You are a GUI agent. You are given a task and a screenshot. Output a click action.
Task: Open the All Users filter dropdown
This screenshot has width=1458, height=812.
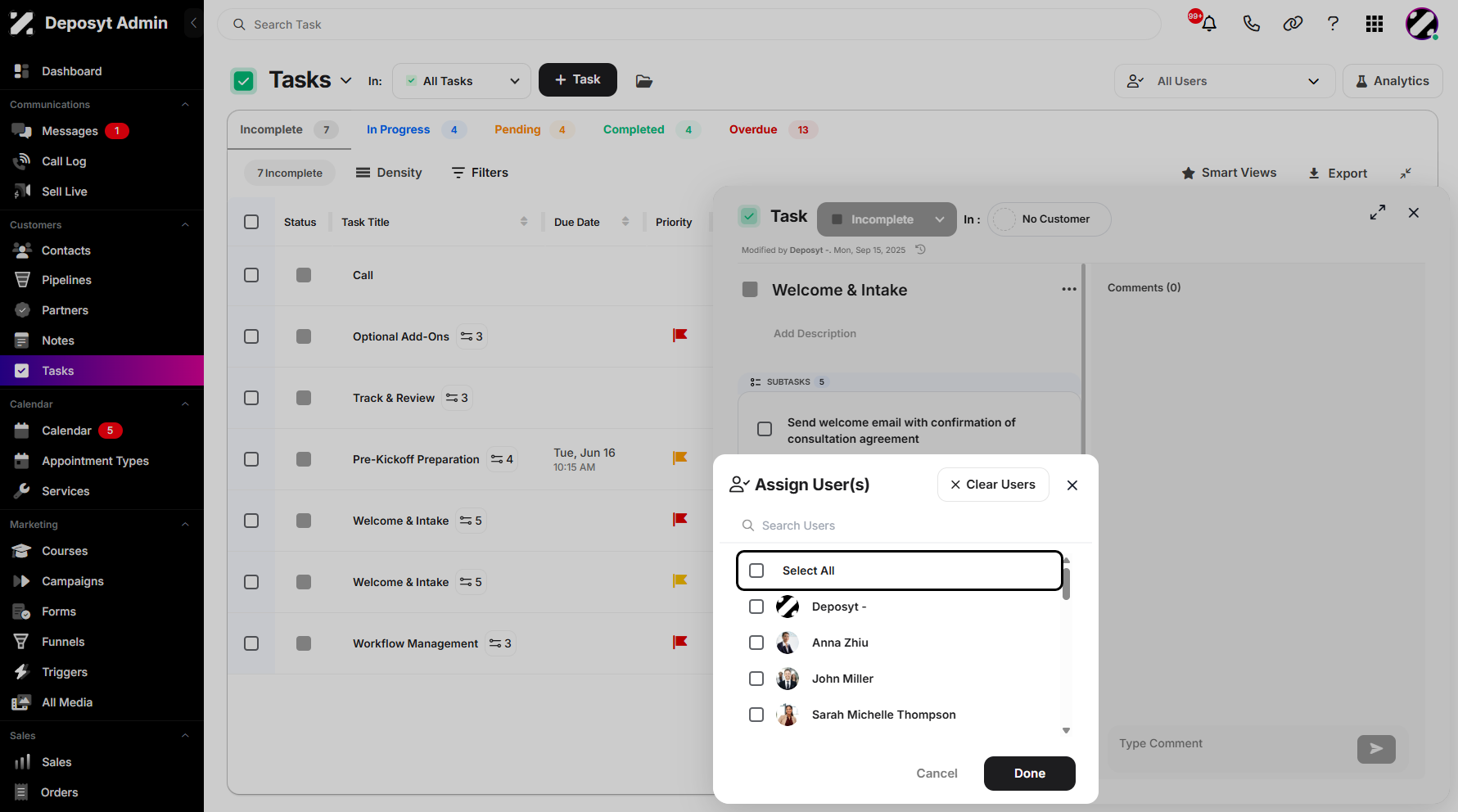pos(1225,81)
